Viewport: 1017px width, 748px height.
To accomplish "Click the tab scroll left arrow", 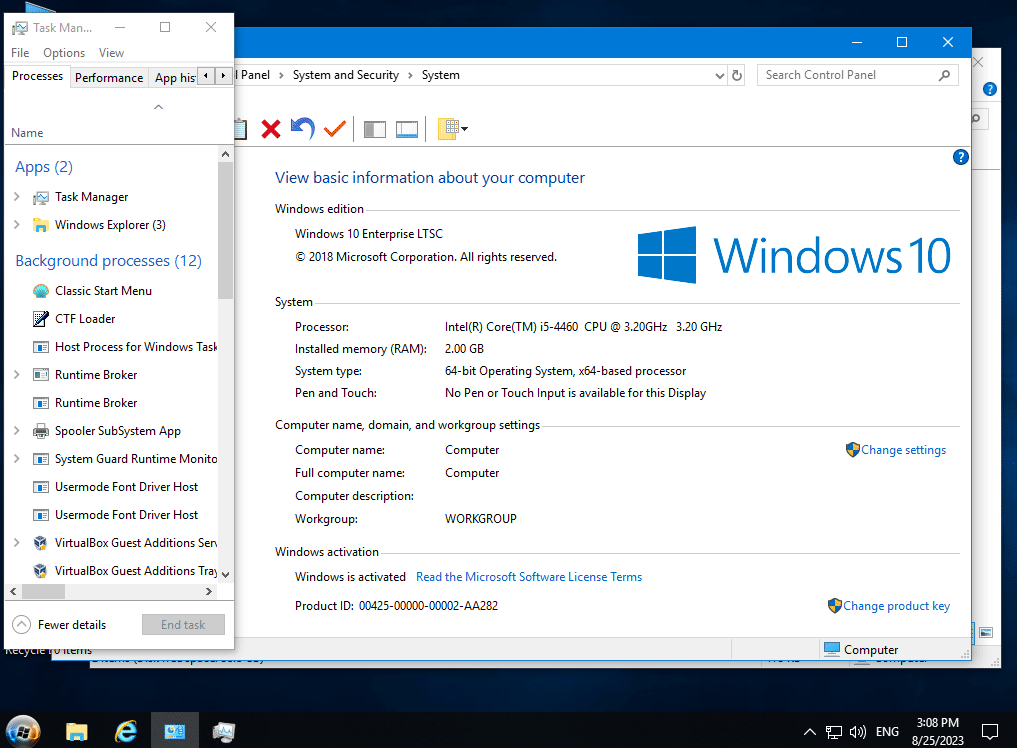I will pos(206,76).
